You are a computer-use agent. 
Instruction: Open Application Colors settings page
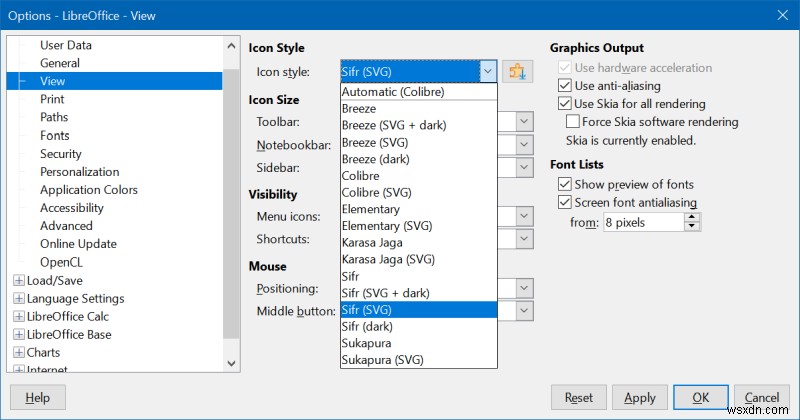click(x=89, y=190)
